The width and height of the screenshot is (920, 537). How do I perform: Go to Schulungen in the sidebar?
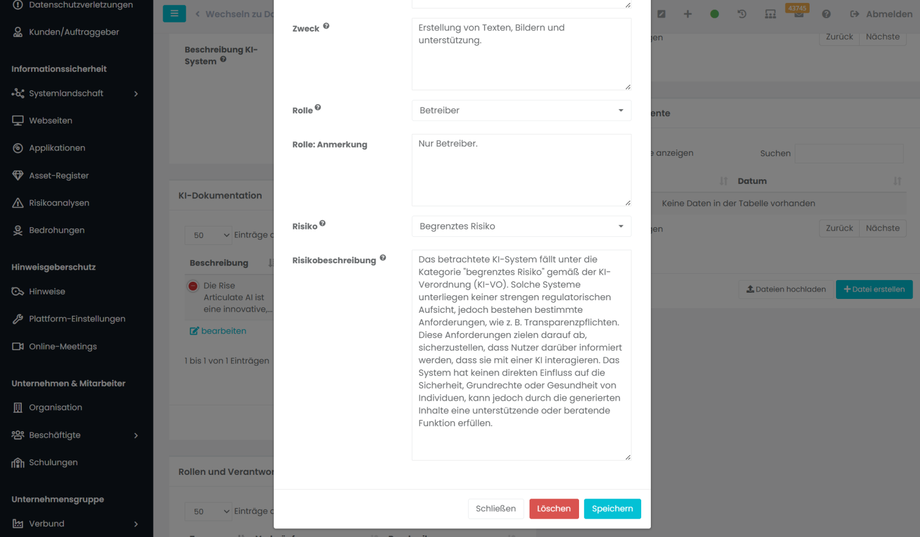coord(53,463)
